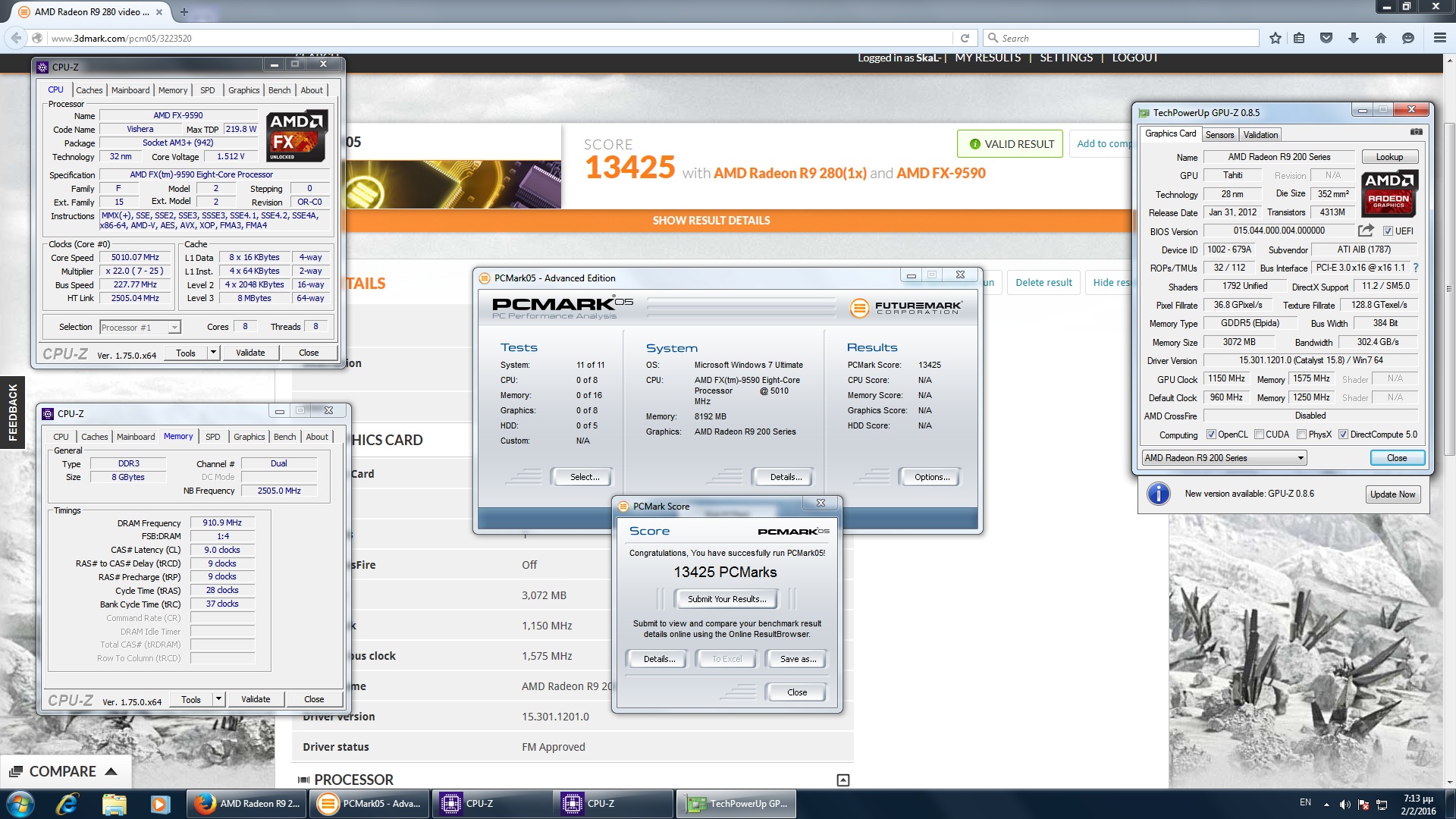Go to the Firefox home page icon
The height and width of the screenshot is (819, 1456).
tap(1381, 38)
